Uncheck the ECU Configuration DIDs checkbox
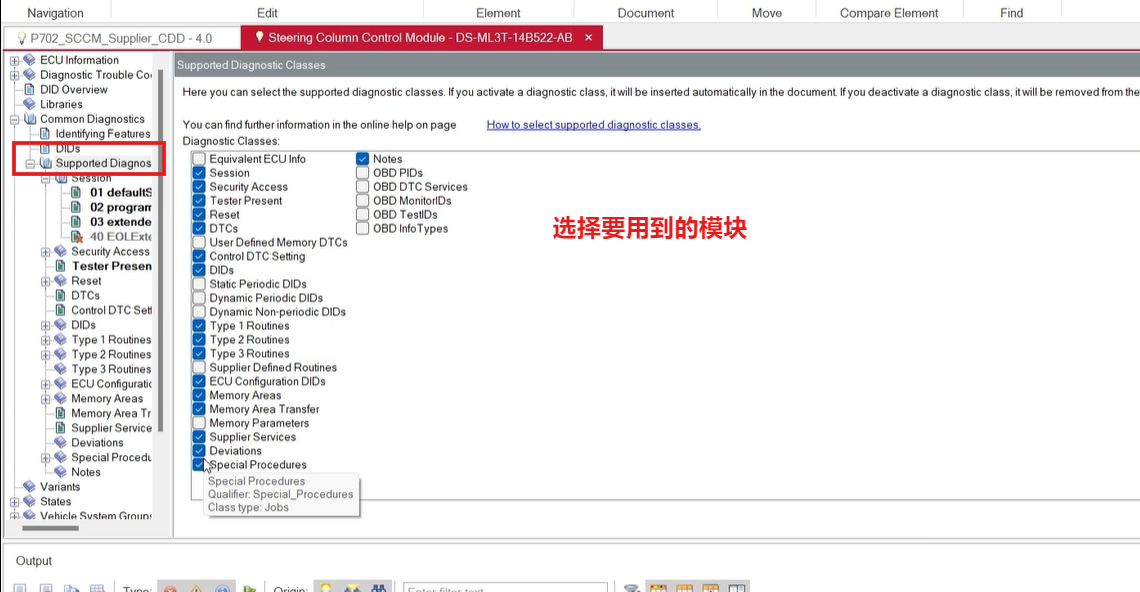1140x592 pixels. 199,381
